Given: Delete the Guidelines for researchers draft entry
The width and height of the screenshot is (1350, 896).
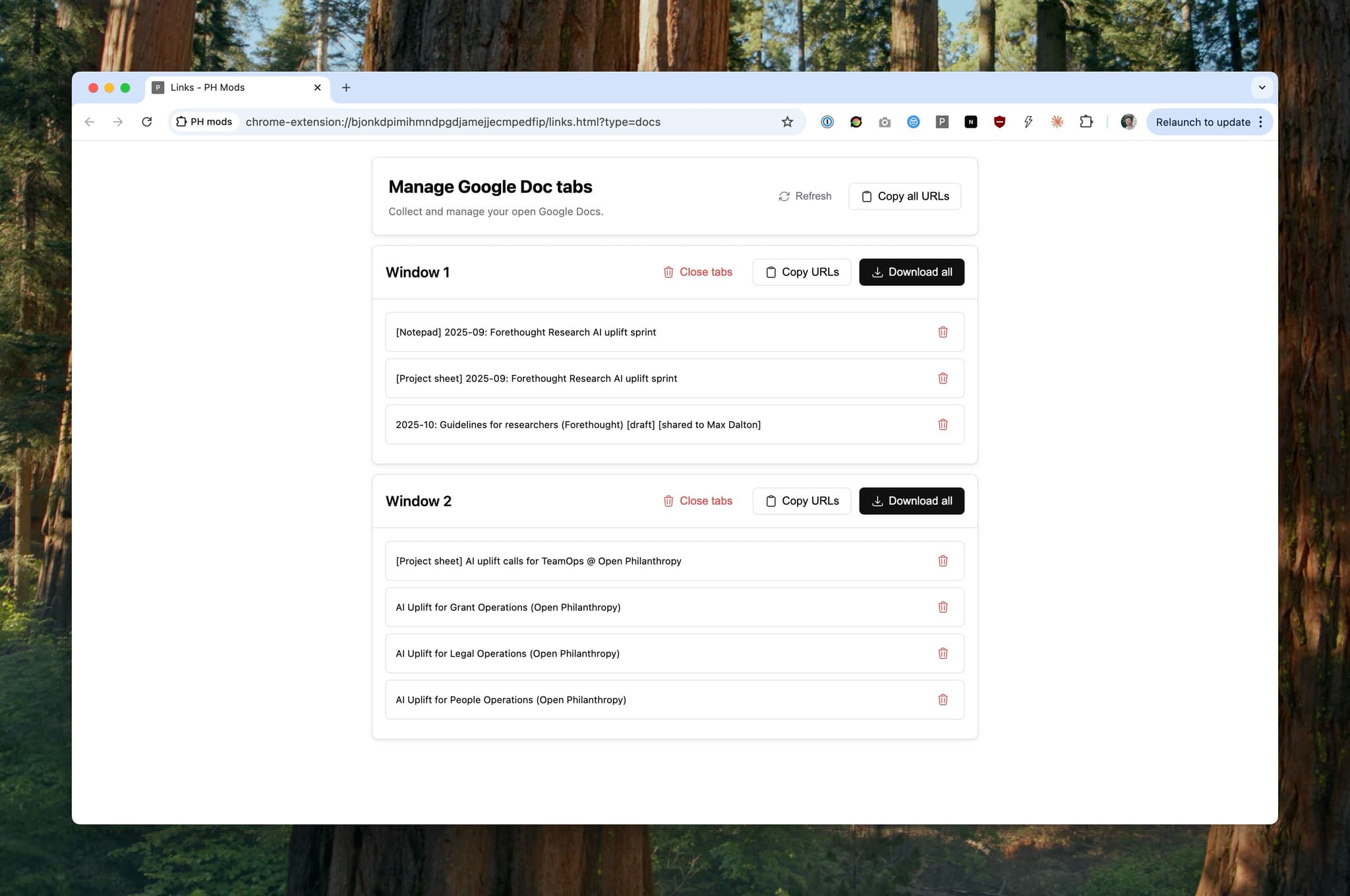Looking at the screenshot, I should point(943,424).
